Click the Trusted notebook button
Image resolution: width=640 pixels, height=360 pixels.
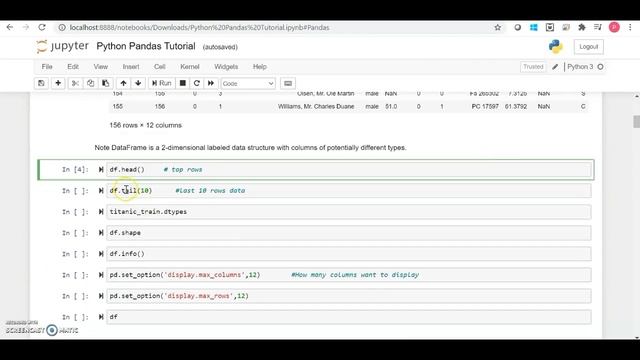click(x=533, y=67)
